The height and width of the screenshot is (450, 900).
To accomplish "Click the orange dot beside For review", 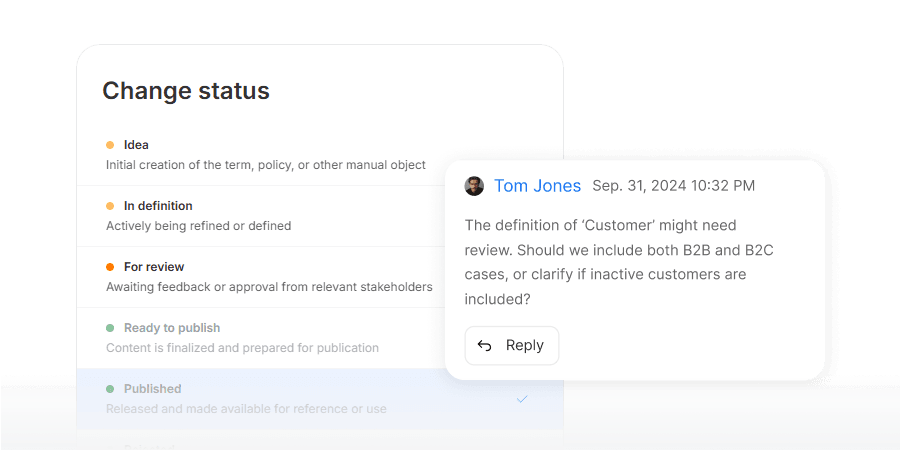I will tap(110, 267).
